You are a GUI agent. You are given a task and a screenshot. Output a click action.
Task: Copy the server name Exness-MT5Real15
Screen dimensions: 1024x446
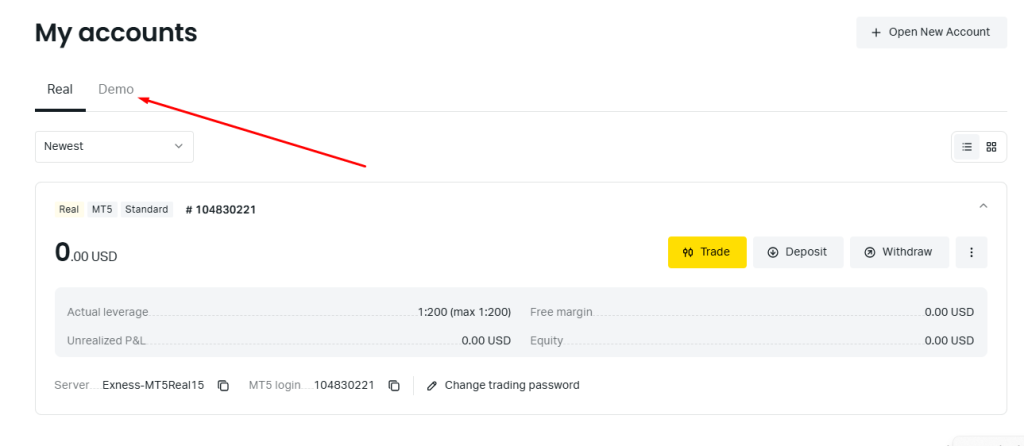(224, 385)
